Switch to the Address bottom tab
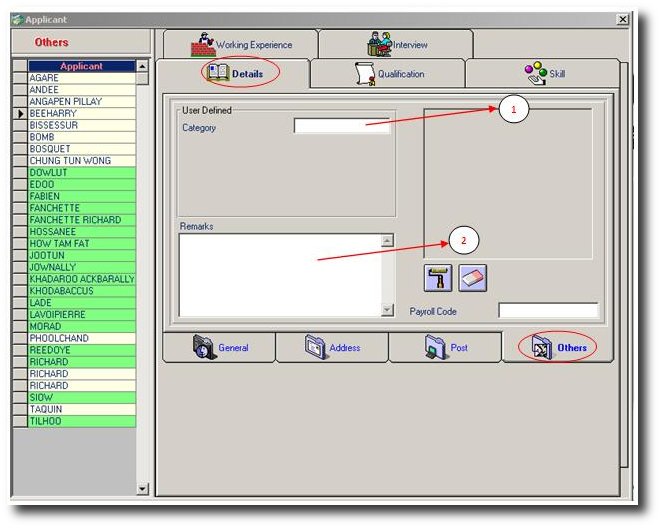Screen dimensions: 661x528 tap(331, 348)
